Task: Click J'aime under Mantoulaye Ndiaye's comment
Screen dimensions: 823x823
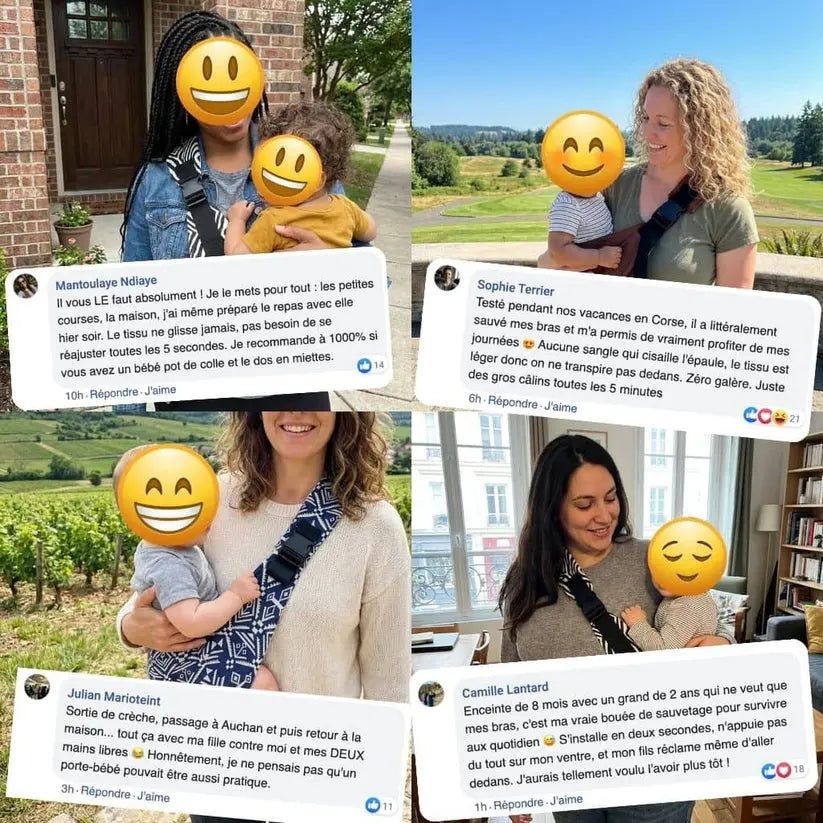Action: (160, 391)
